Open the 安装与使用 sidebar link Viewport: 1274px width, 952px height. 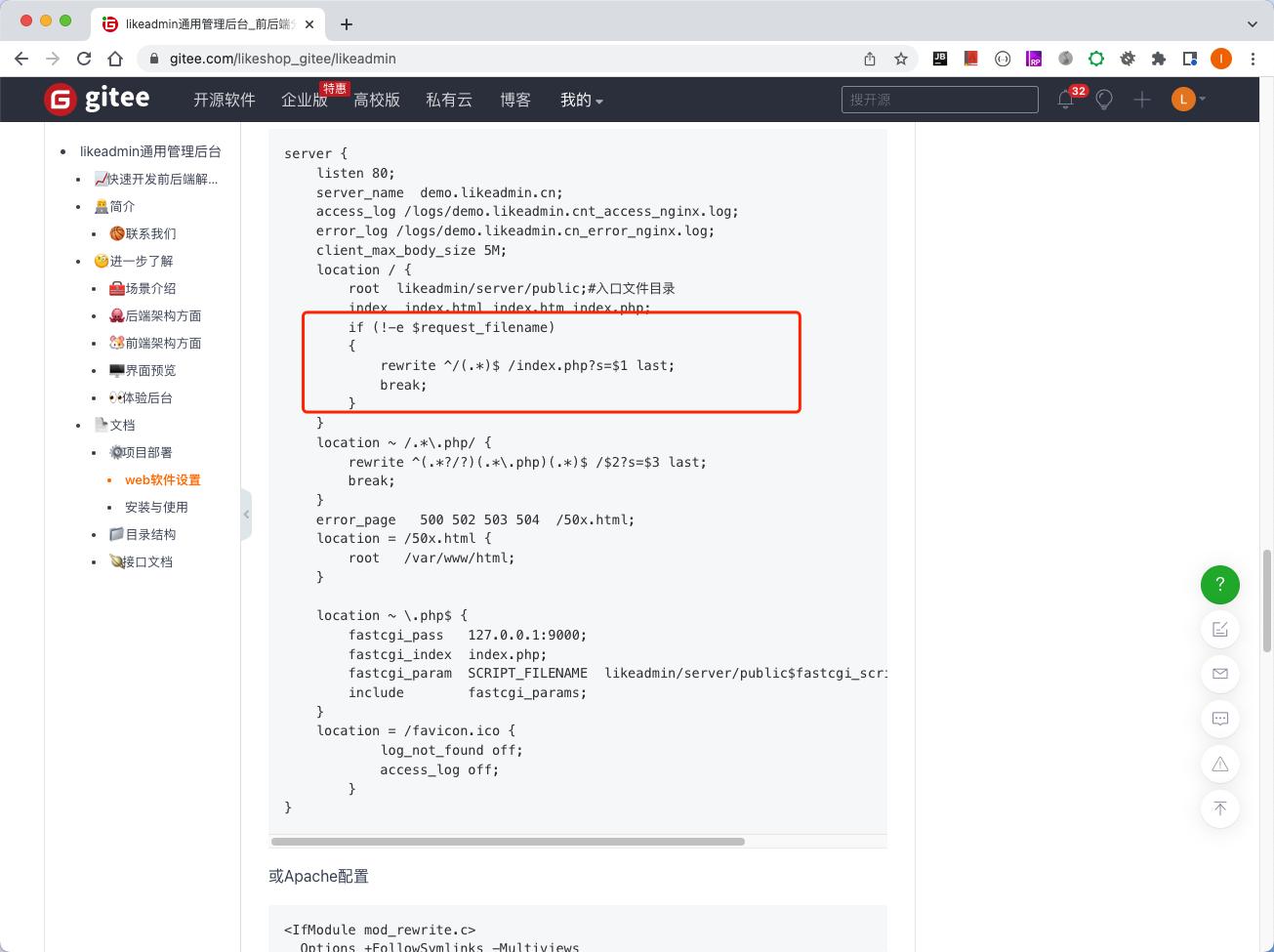[x=156, y=507]
